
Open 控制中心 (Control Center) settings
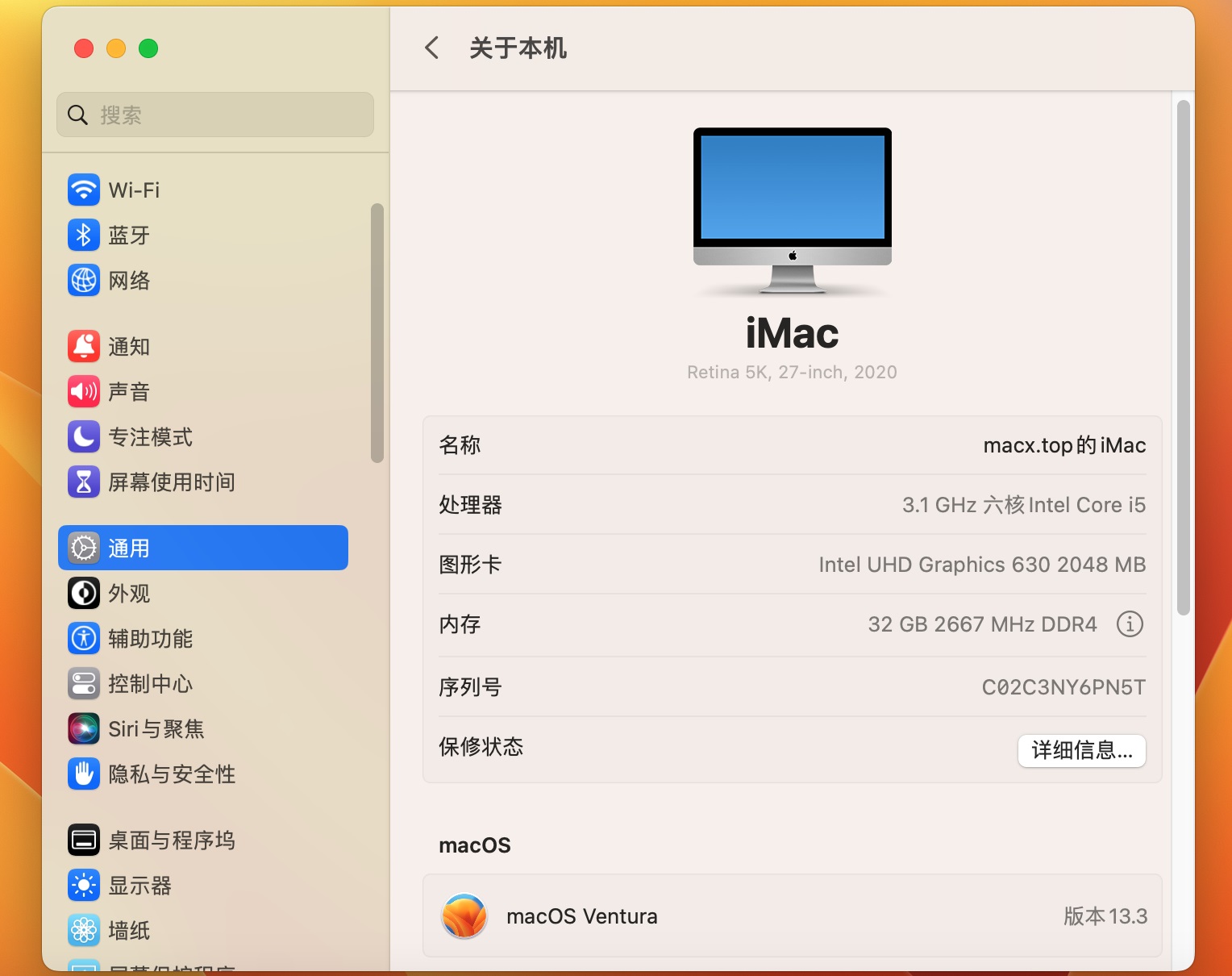[150, 684]
